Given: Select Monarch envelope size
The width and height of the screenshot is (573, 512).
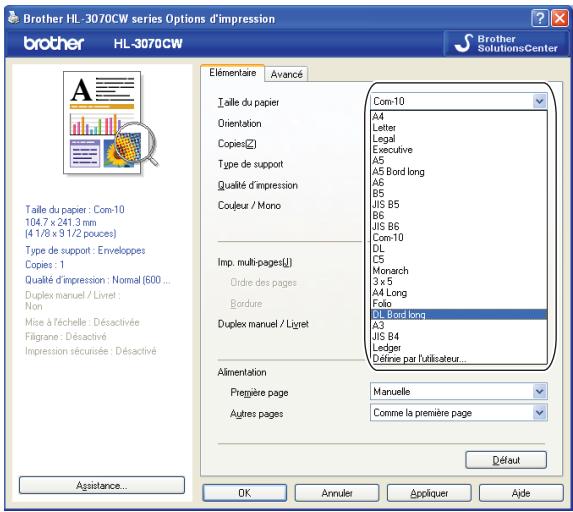Looking at the screenshot, I should 459,270.
